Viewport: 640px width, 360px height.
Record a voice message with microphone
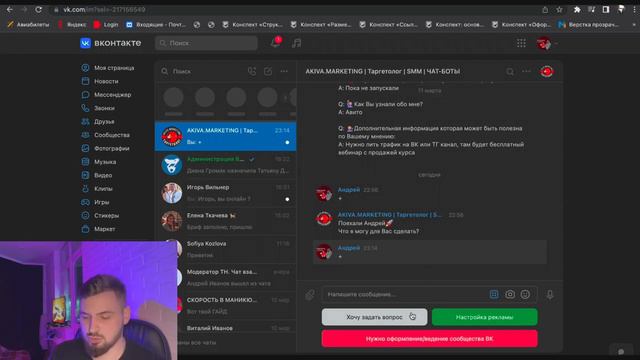tap(550, 295)
